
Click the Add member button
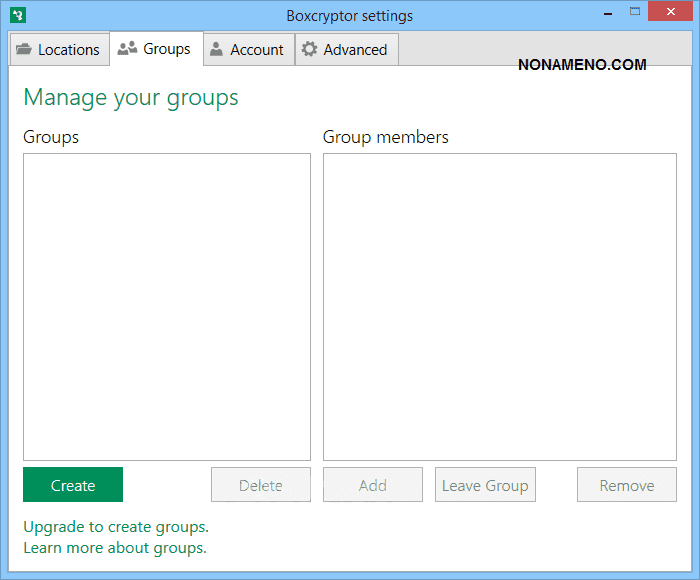[372, 485]
